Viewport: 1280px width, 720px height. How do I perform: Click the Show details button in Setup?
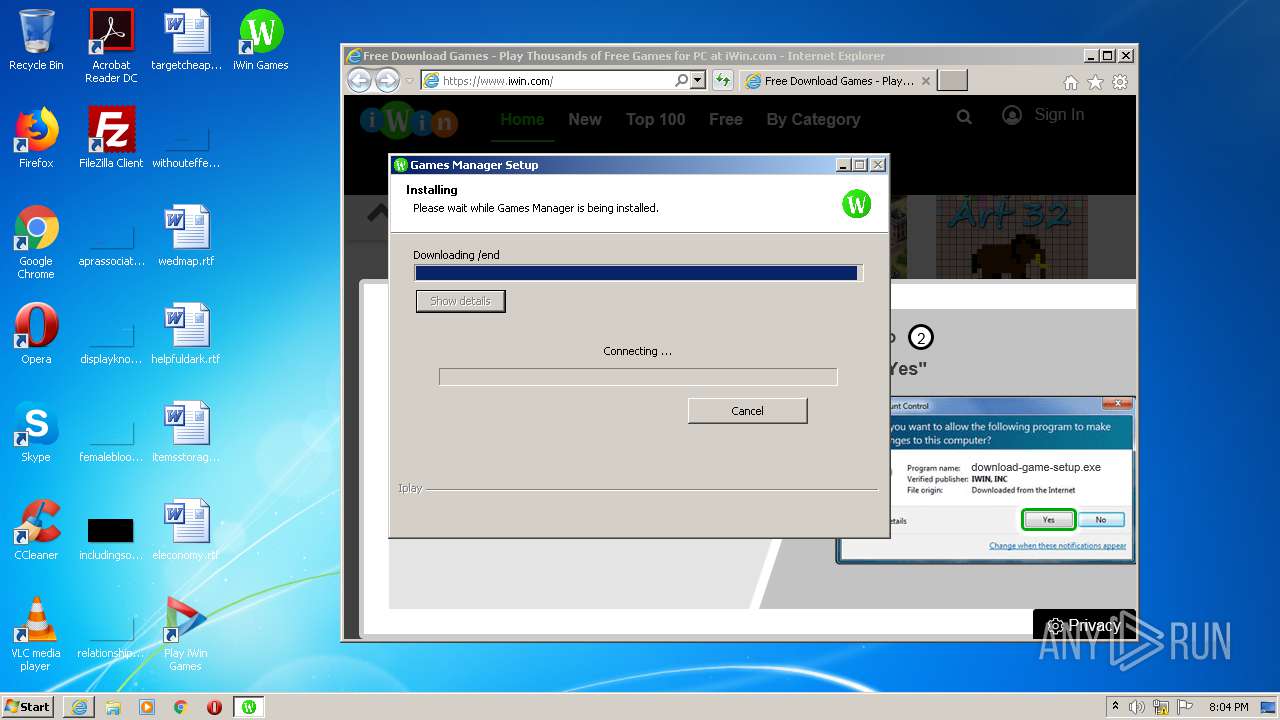[460, 301]
